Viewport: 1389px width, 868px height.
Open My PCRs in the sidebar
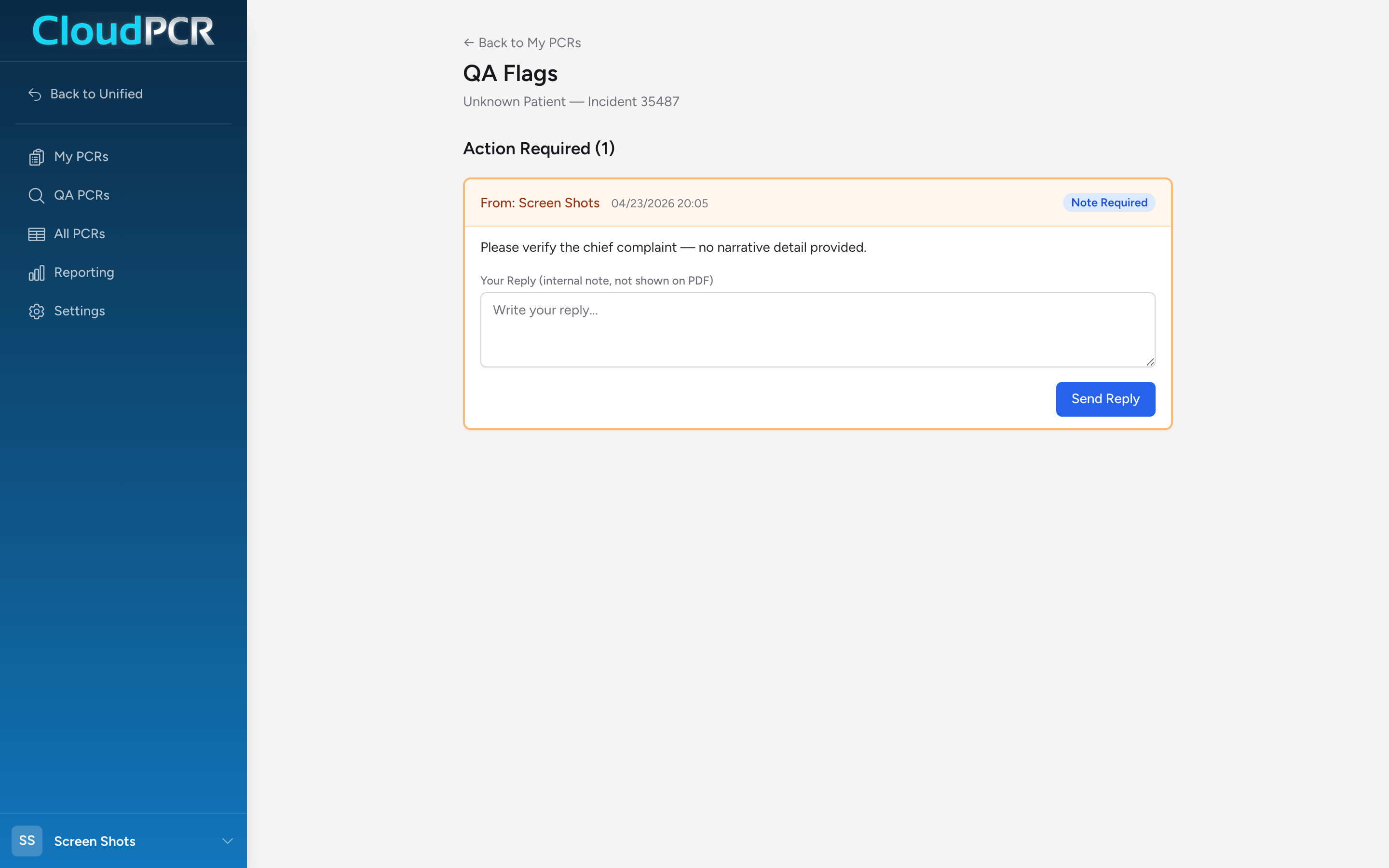click(x=123, y=157)
